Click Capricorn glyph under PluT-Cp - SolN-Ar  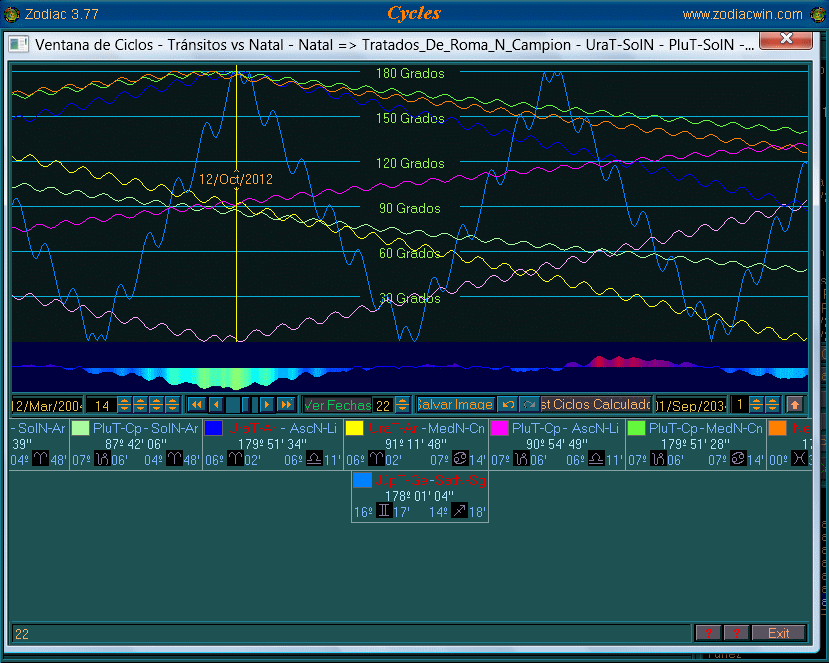tap(102, 459)
